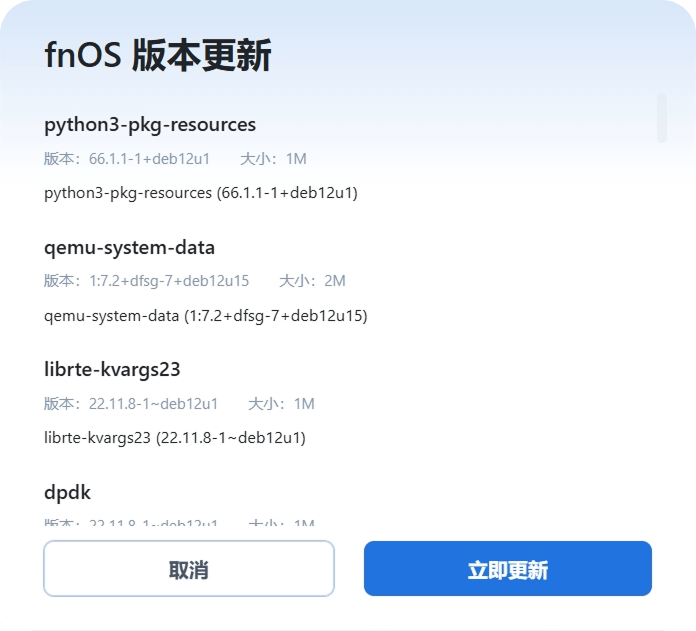Click librte-kvargs23 version 22.11.8-1~deb12u1 label

(x=131, y=404)
